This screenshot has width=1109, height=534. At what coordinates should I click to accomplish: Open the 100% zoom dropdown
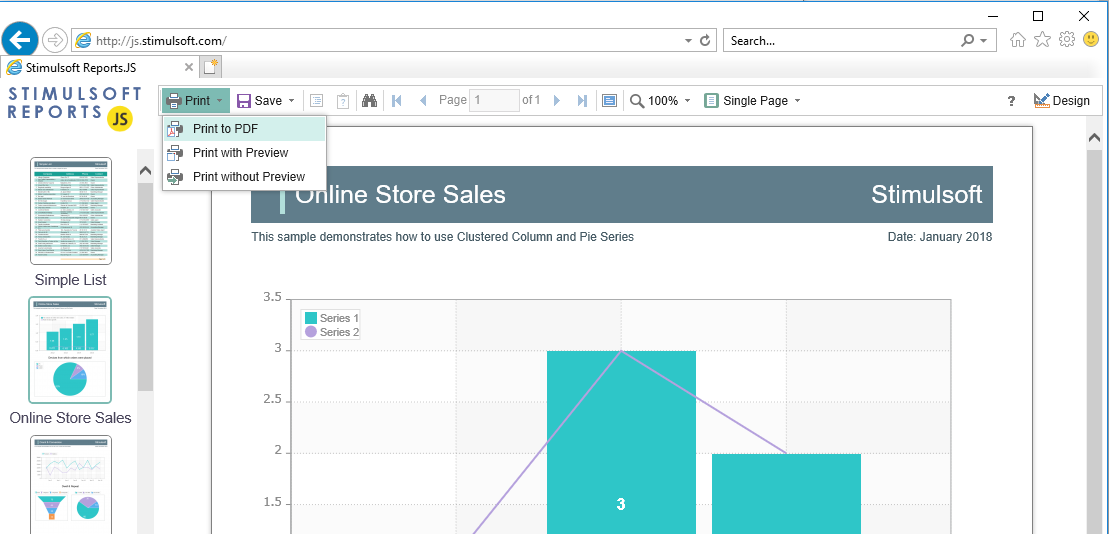point(660,101)
